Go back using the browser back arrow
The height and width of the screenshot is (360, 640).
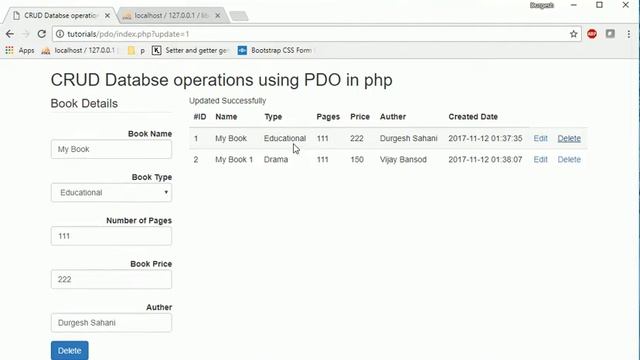10,34
